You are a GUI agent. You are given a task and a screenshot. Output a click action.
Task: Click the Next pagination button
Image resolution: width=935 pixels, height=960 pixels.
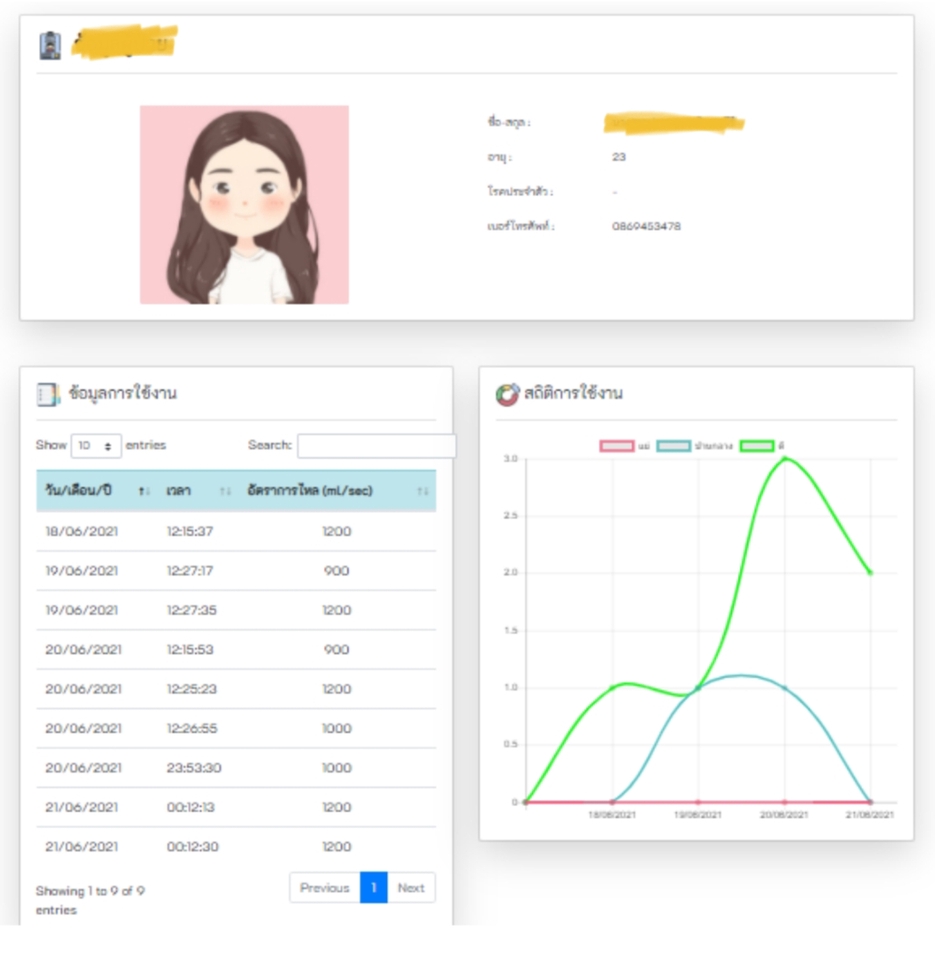[411, 888]
